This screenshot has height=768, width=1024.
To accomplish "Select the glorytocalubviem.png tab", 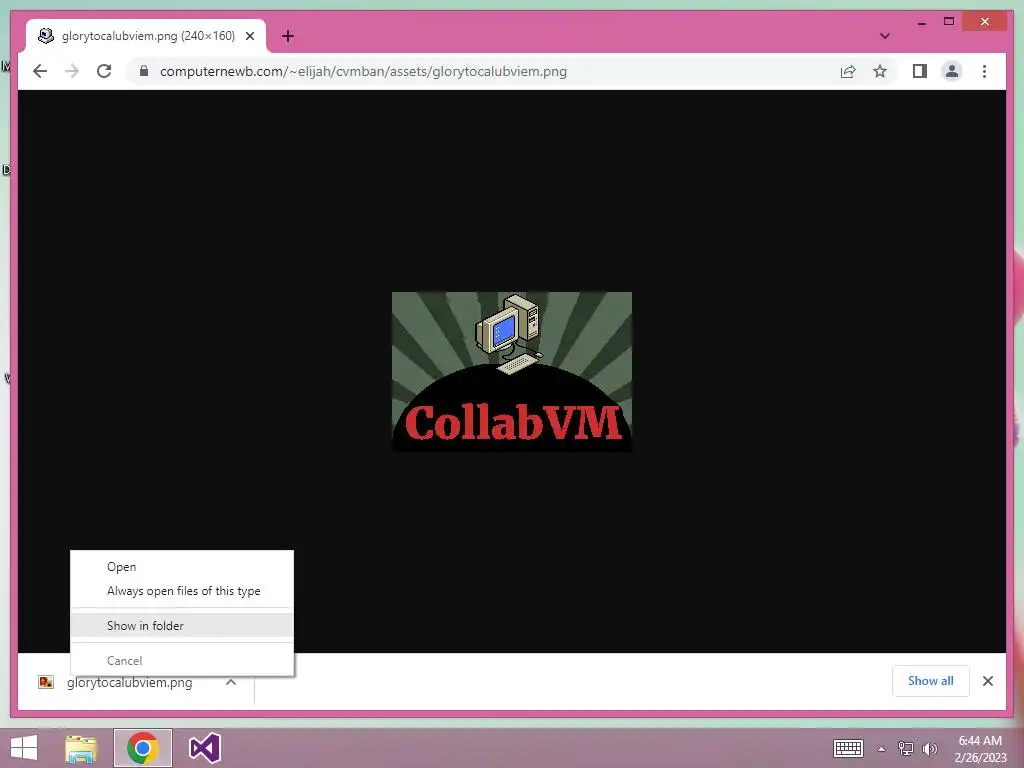I will pyautogui.click(x=146, y=36).
